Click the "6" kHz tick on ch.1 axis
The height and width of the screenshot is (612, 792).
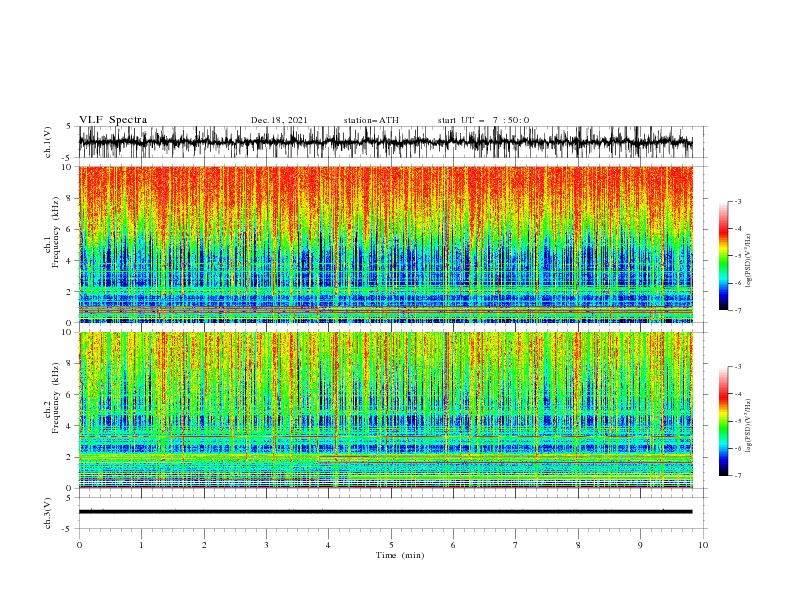click(x=68, y=229)
